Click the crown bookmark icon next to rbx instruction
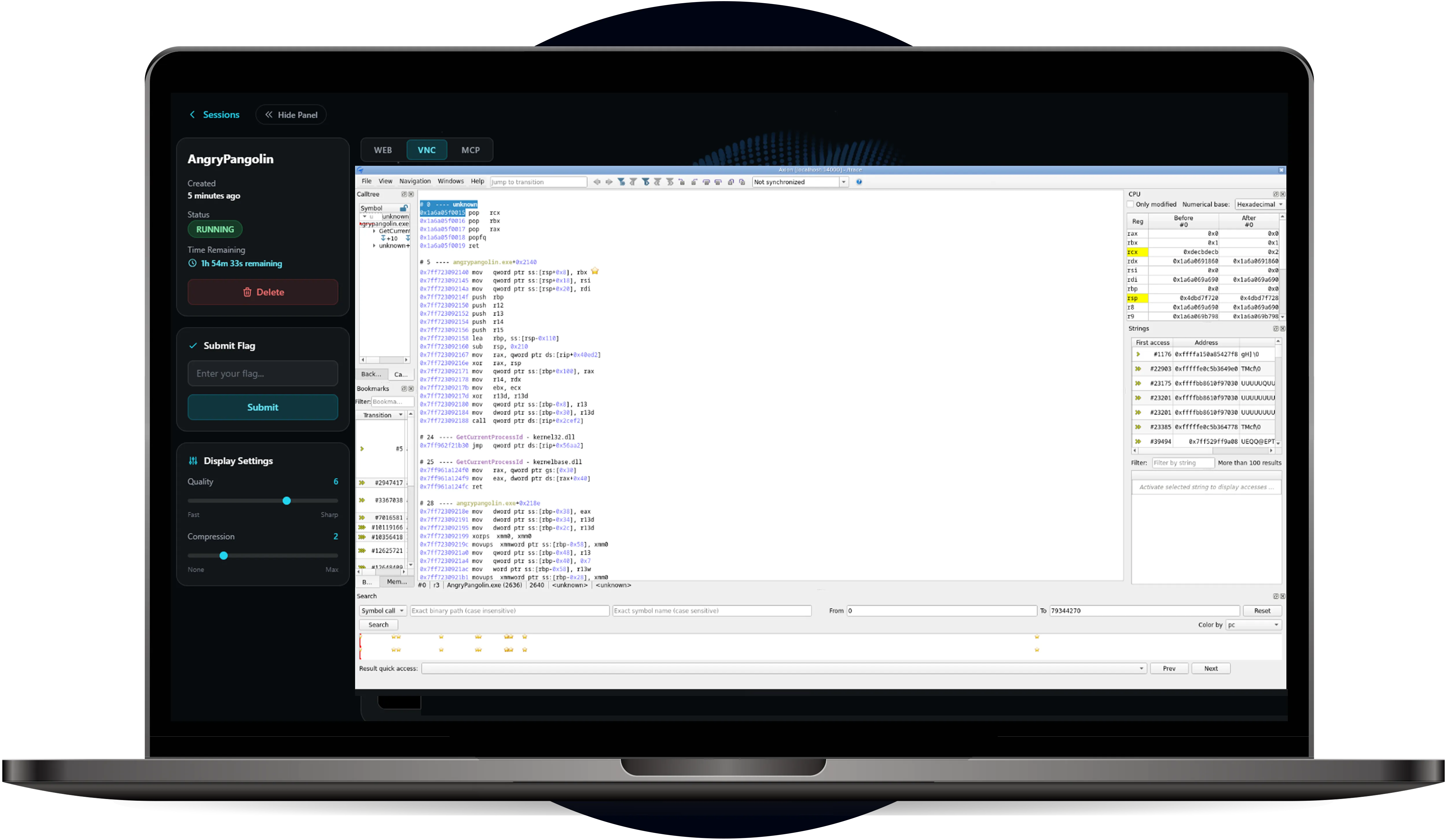 click(x=595, y=271)
